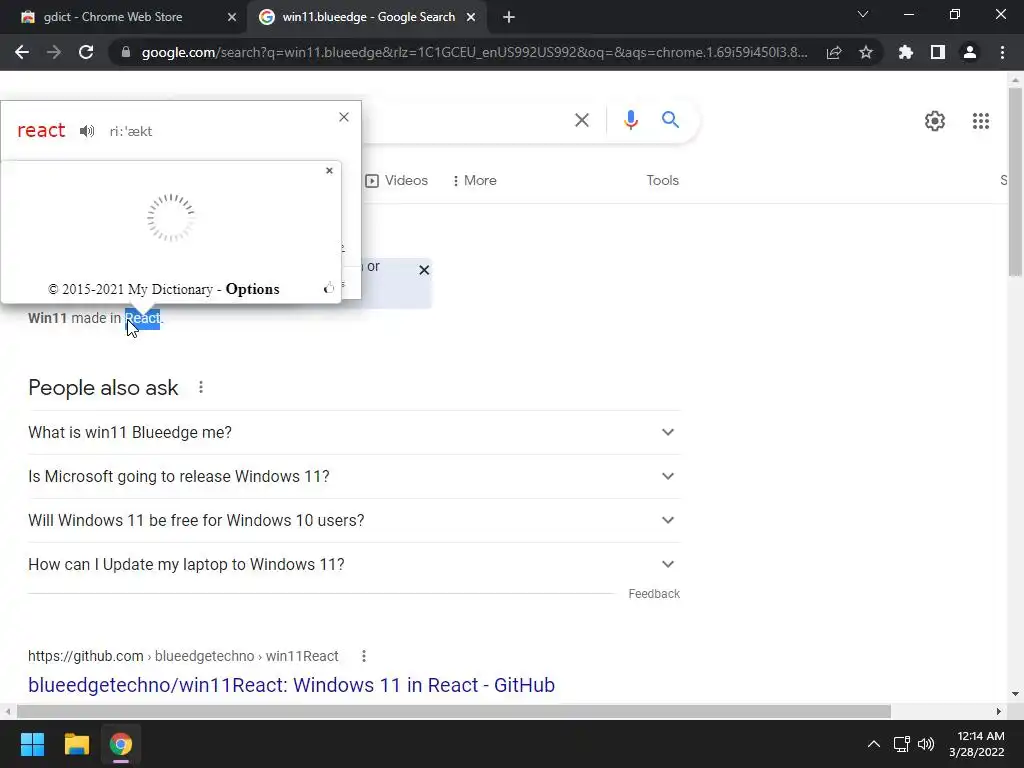Click the 'People also ask' heading

click(x=103, y=388)
